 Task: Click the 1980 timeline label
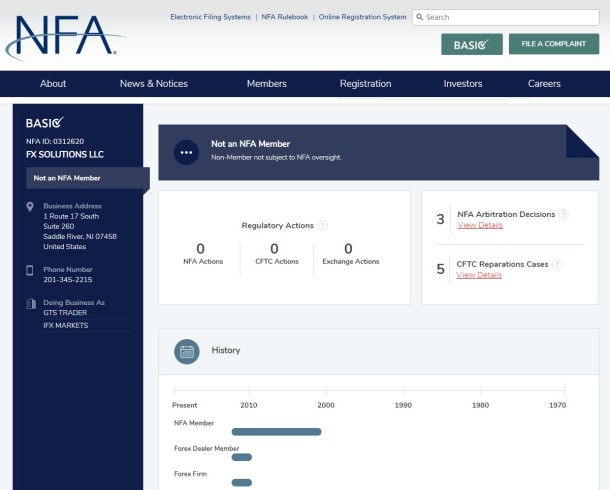pos(480,405)
